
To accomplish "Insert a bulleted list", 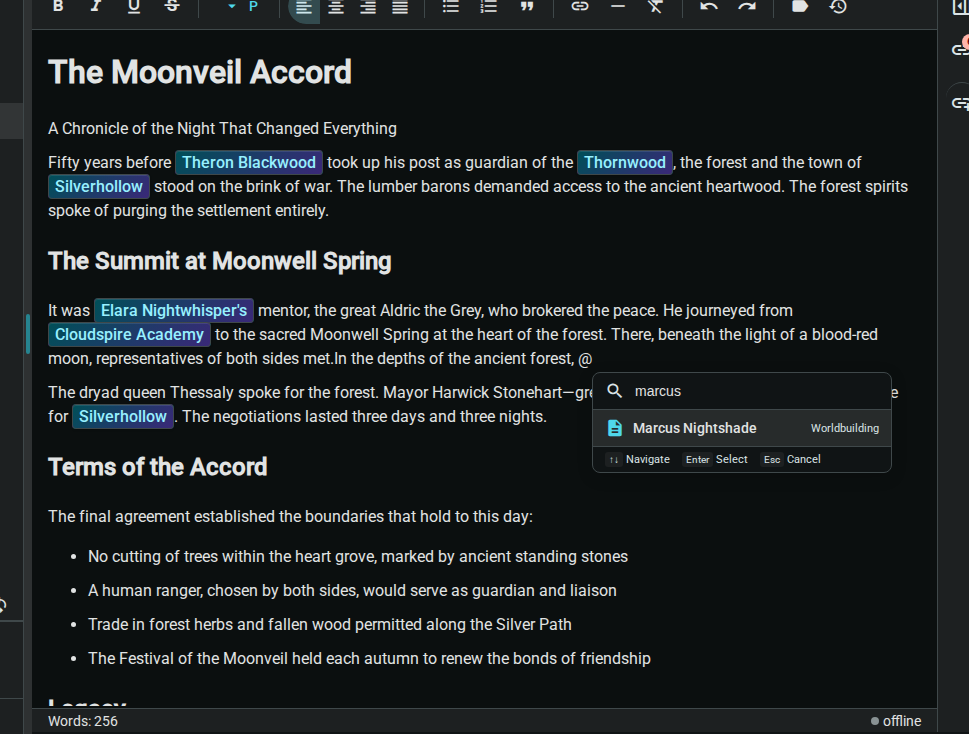I will [451, 7].
